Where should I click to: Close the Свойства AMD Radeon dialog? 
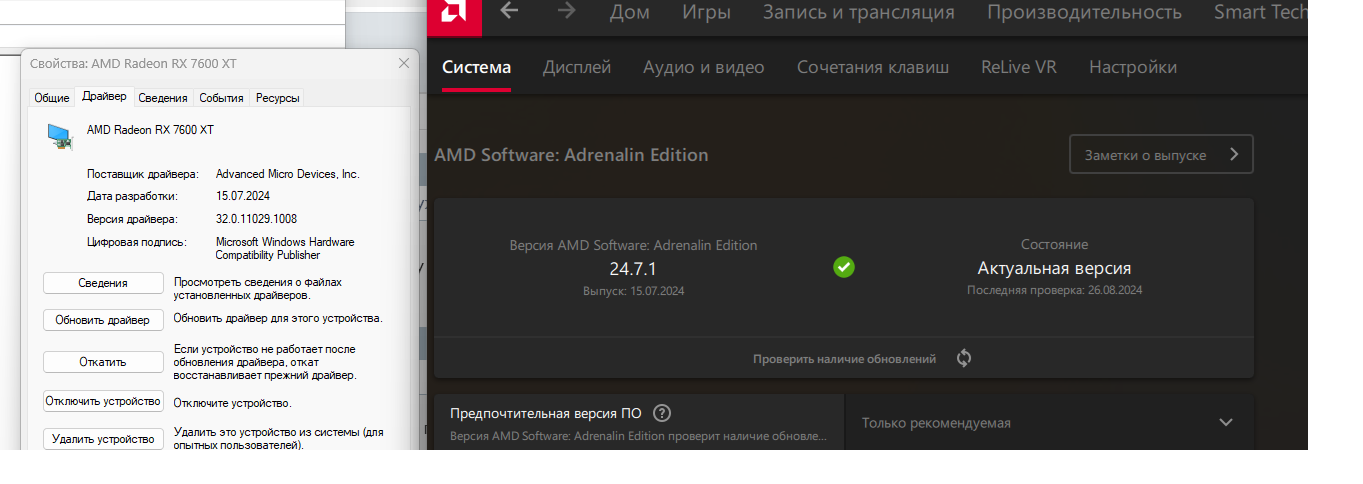(x=404, y=63)
